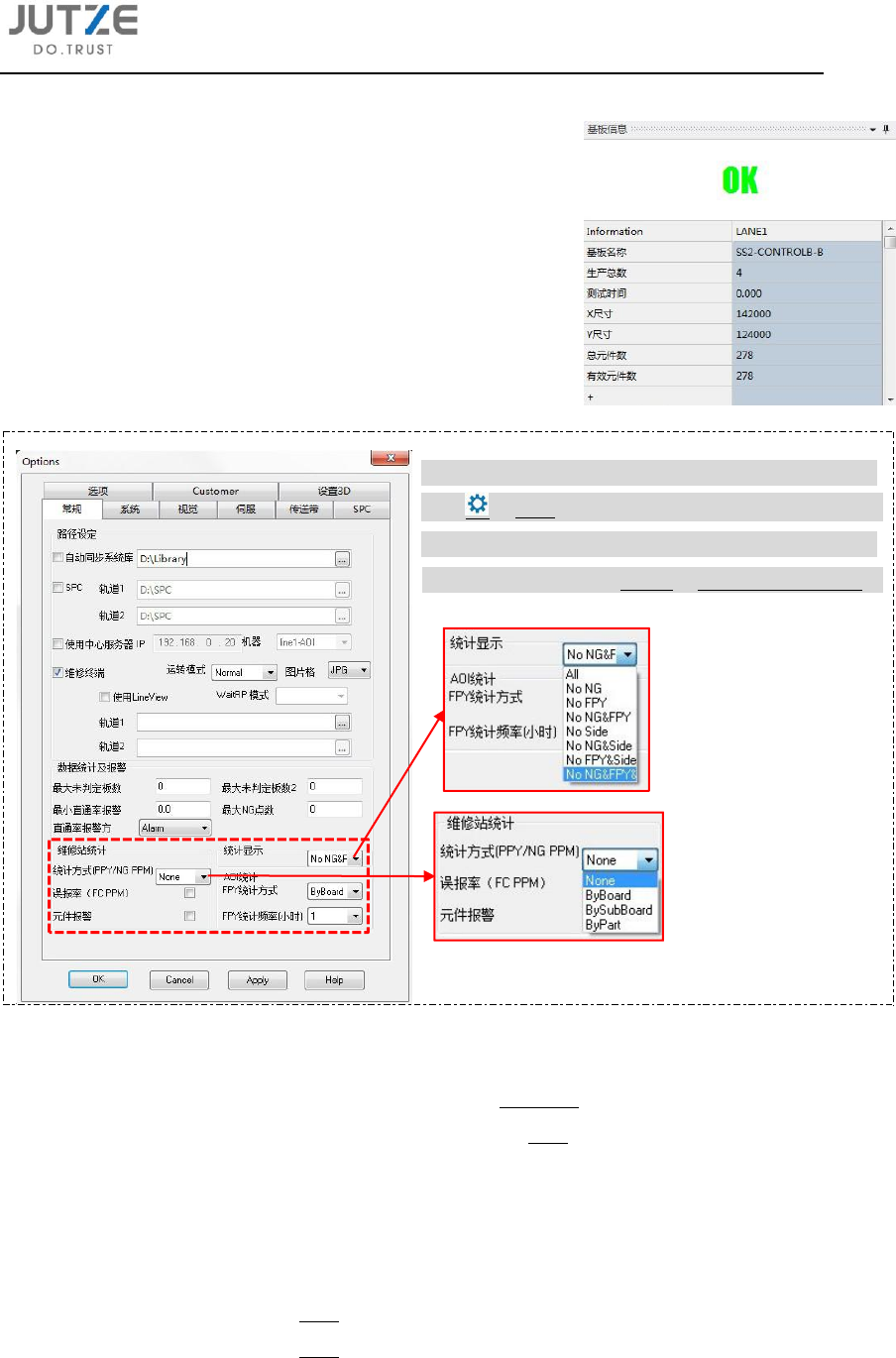Click the OK button

coord(98,978)
